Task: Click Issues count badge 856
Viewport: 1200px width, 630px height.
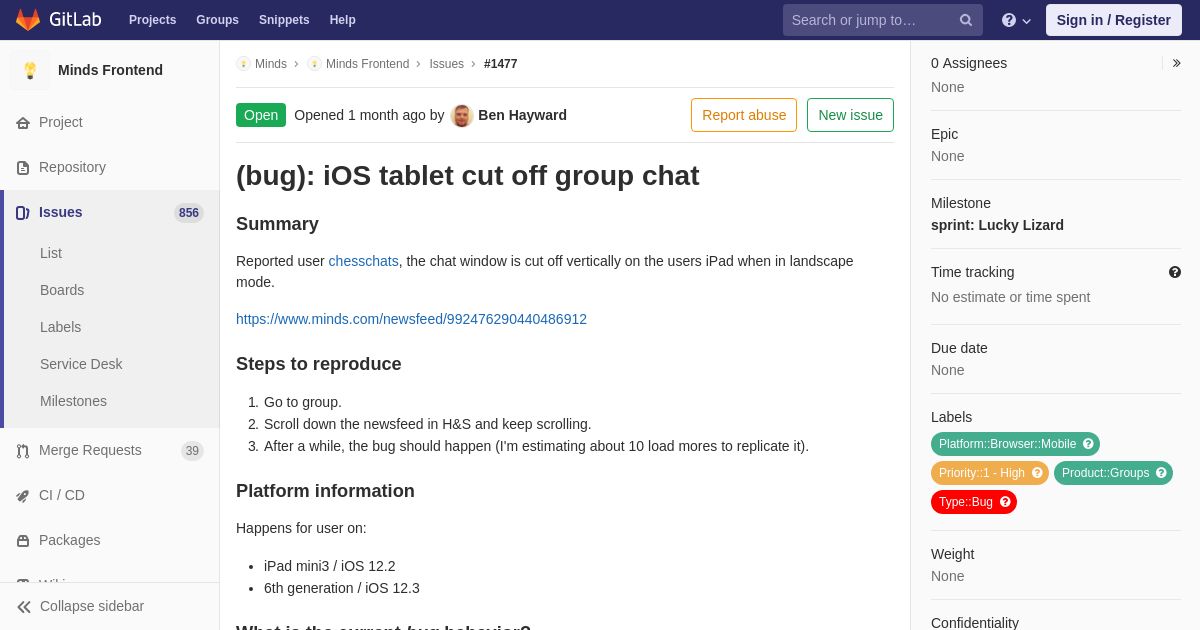Action: [x=189, y=213]
